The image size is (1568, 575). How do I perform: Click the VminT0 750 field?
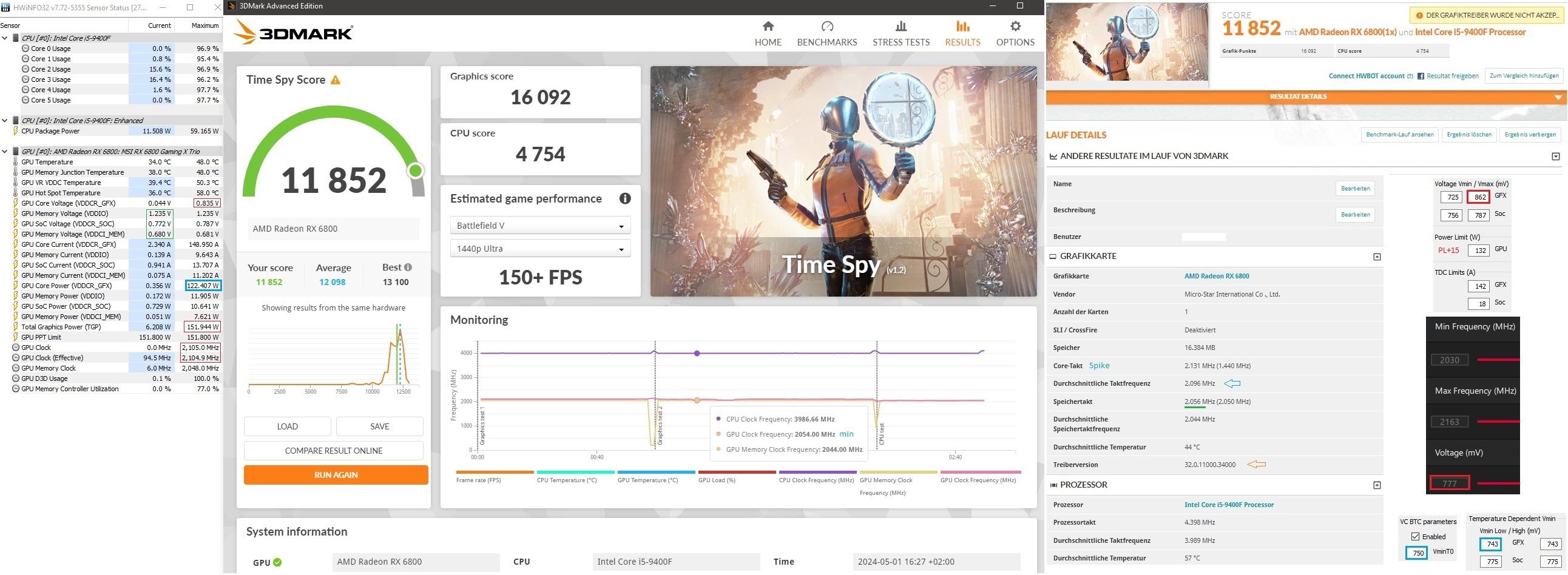pos(1416,553)
